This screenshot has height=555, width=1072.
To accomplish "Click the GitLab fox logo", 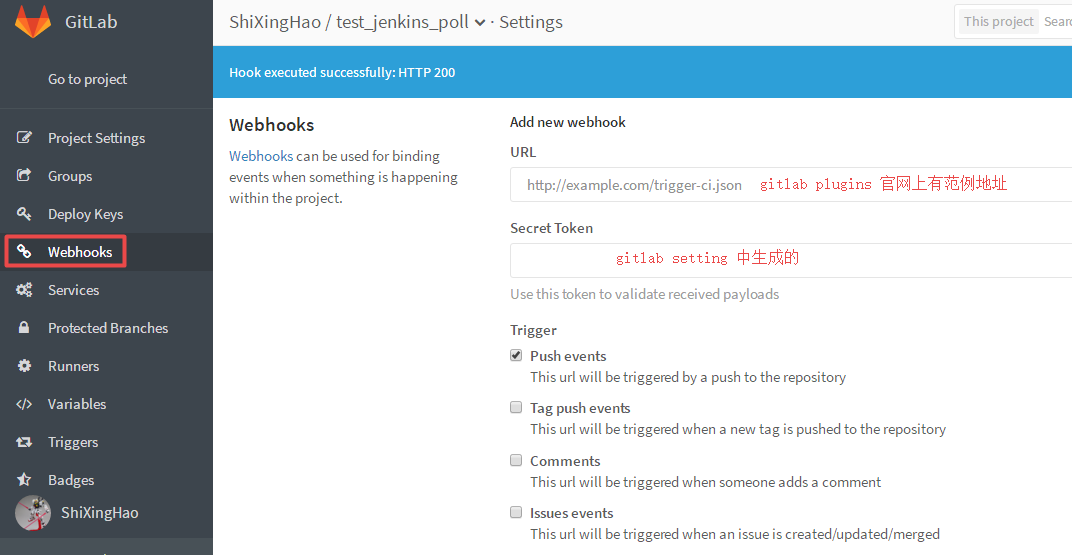I will (x=33, y=21).
